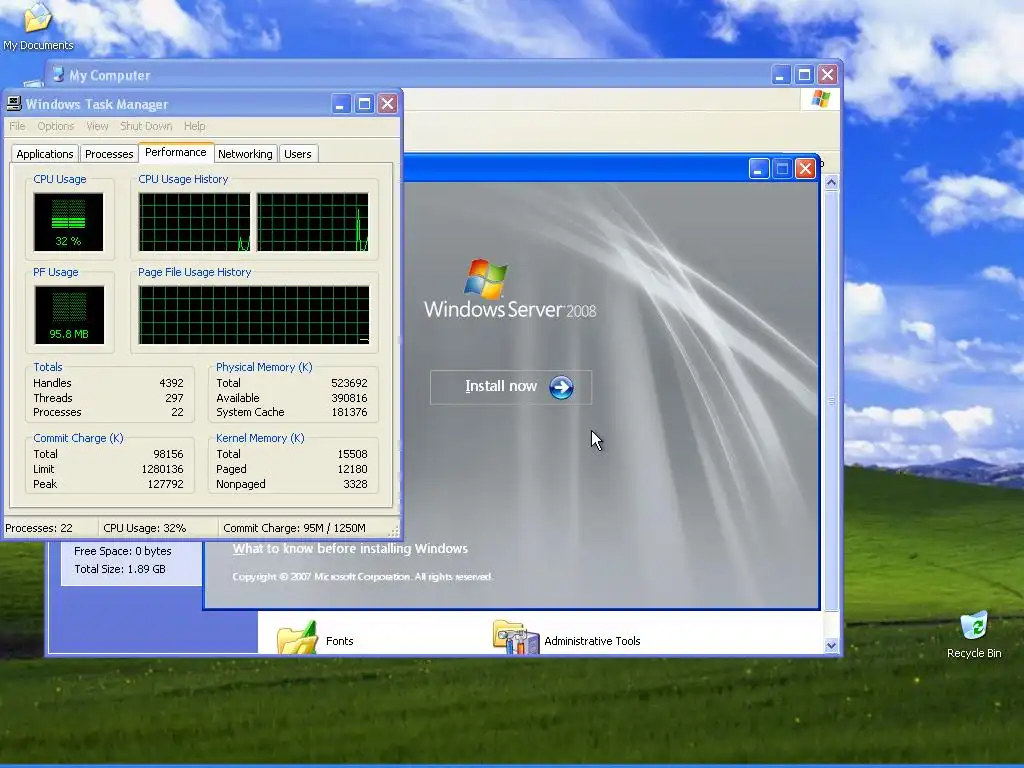Click the Fonts folder icon
The width and height of the screenshot is (1024, 768).
297,637
